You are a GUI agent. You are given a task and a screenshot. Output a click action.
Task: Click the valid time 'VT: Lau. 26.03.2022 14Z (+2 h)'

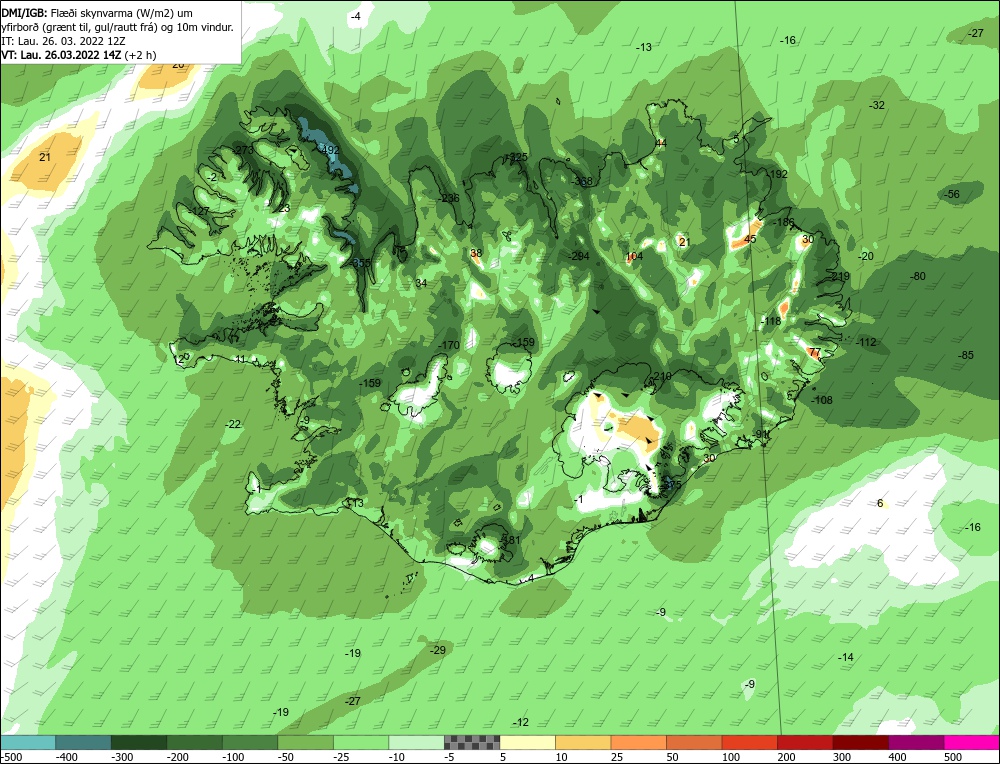(79, 55)
